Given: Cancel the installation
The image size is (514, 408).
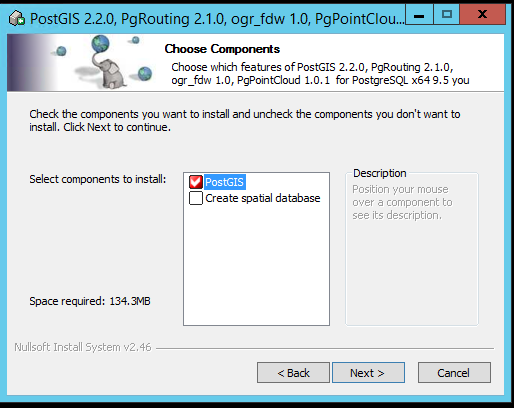Looking at the screenshot, I should (x=454, y=373).
